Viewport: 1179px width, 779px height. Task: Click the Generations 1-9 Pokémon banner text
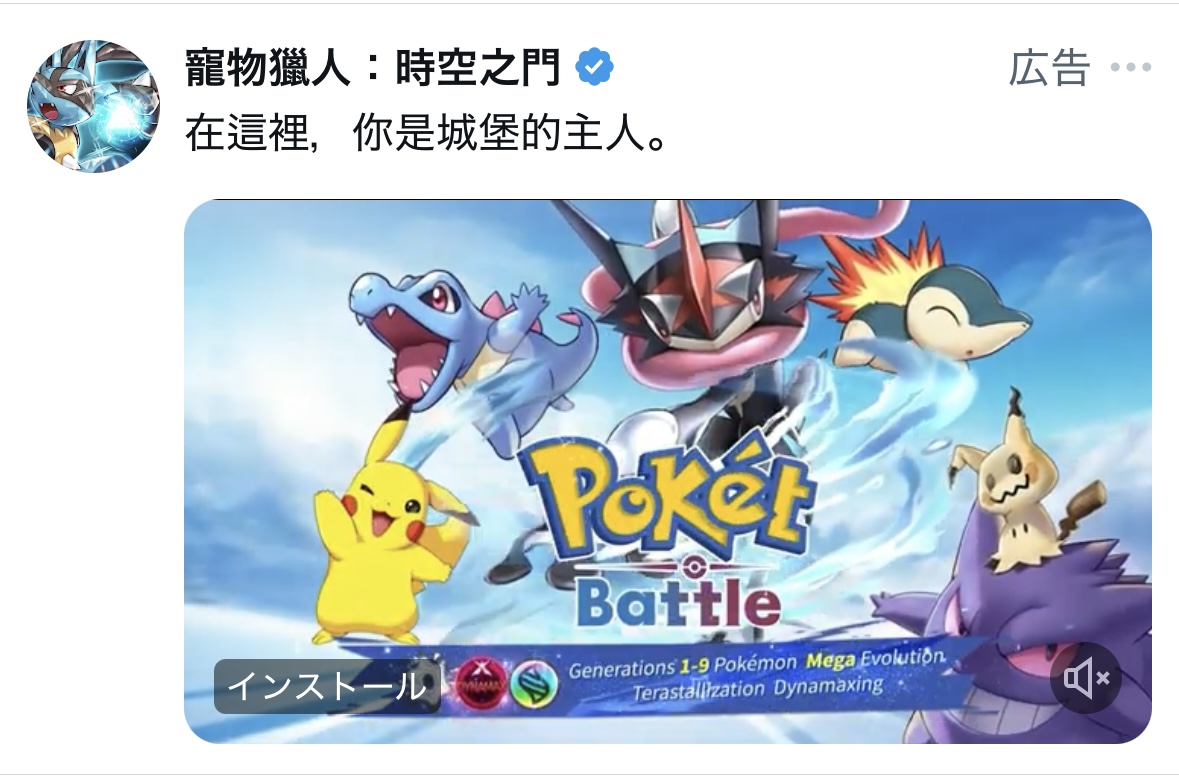(x=756, y=675)
